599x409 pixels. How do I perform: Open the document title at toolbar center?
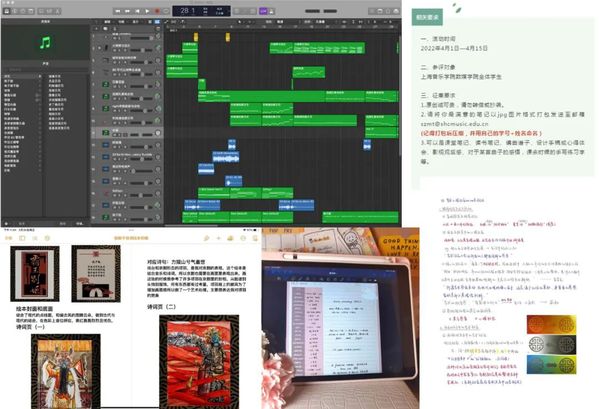(131, 238)
